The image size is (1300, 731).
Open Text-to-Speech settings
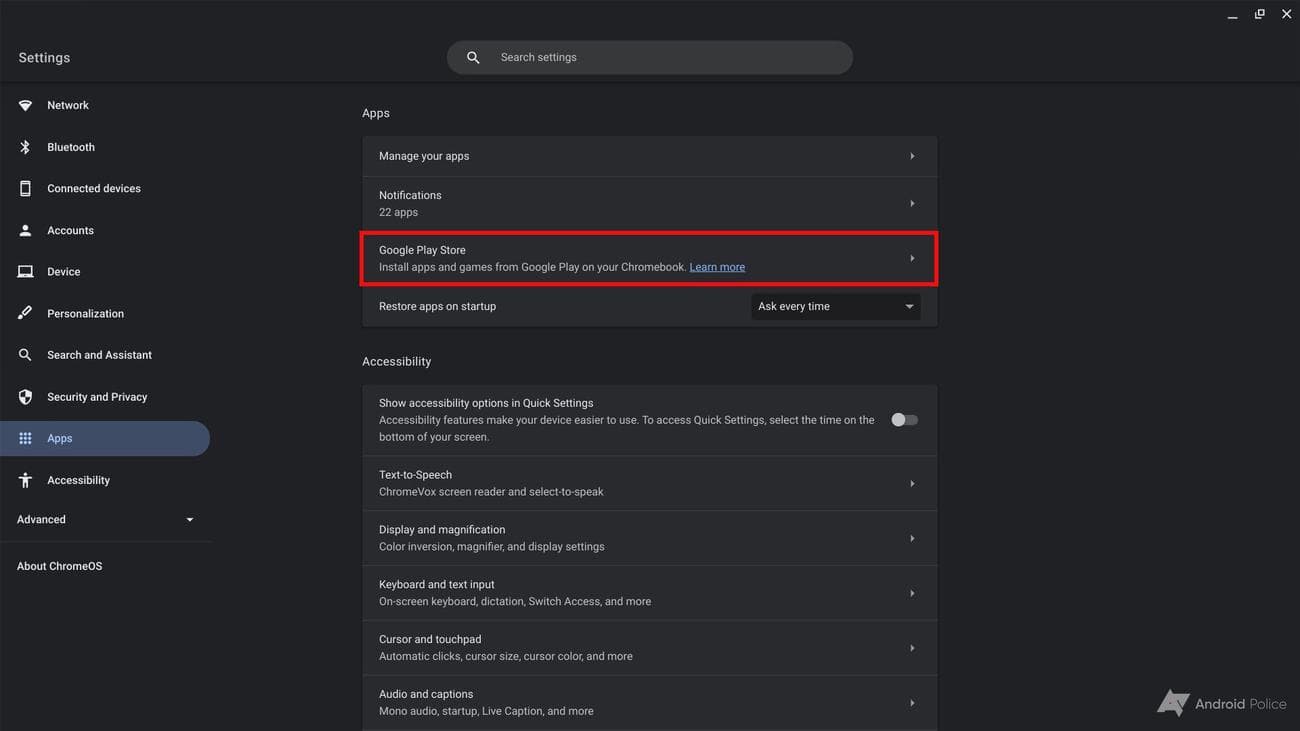(649, 483)
